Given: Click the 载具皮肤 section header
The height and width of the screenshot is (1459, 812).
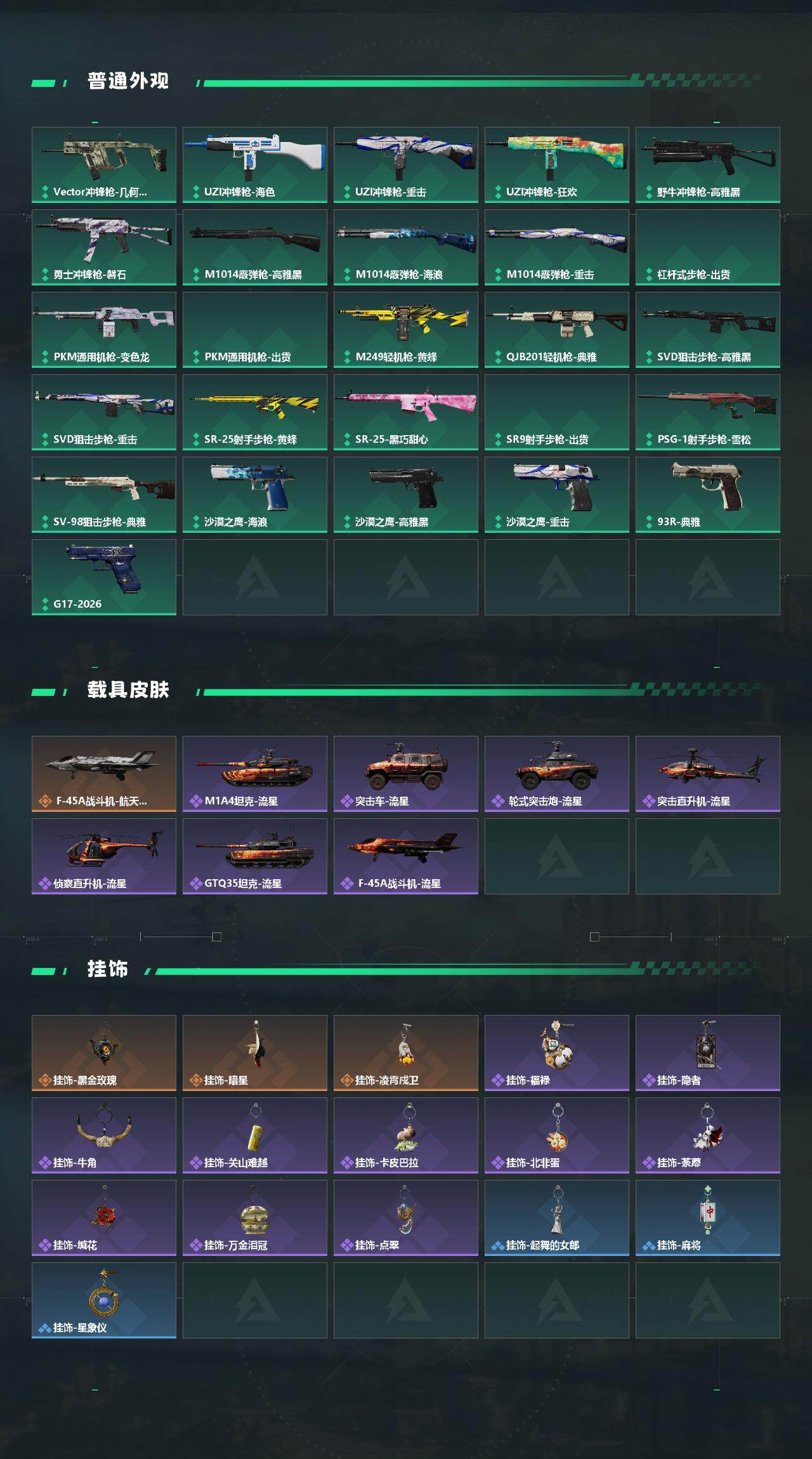Looking at the screenshot, I should (128, 690).
